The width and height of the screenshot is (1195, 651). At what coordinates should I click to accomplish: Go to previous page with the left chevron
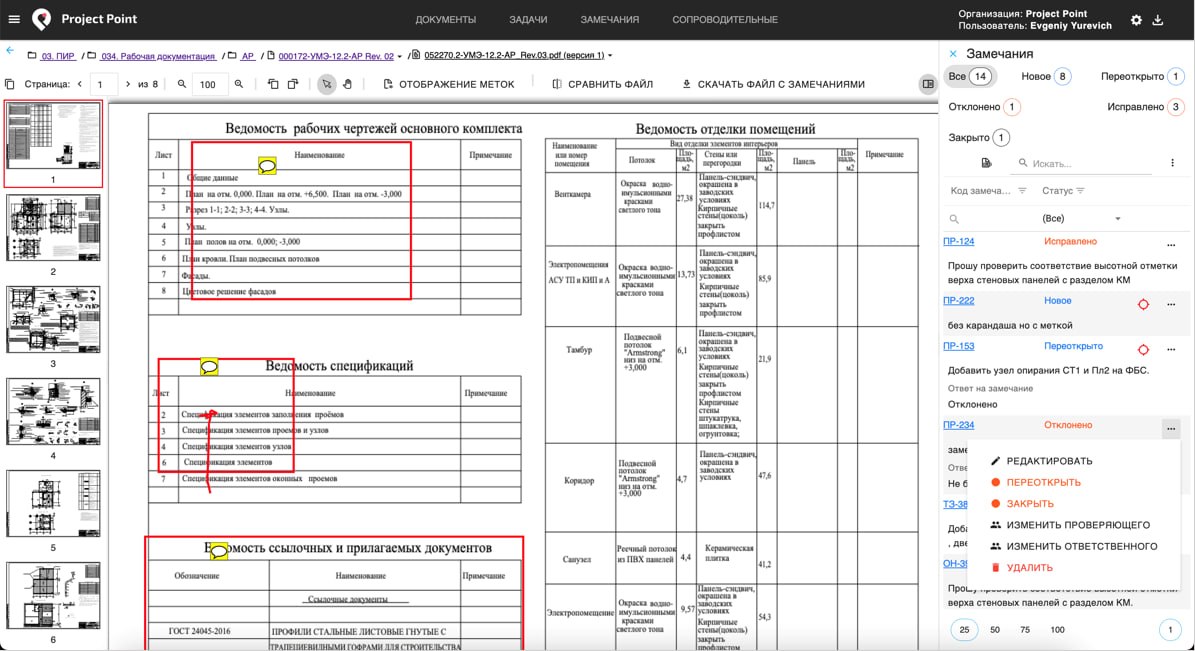tap(79, 84)
